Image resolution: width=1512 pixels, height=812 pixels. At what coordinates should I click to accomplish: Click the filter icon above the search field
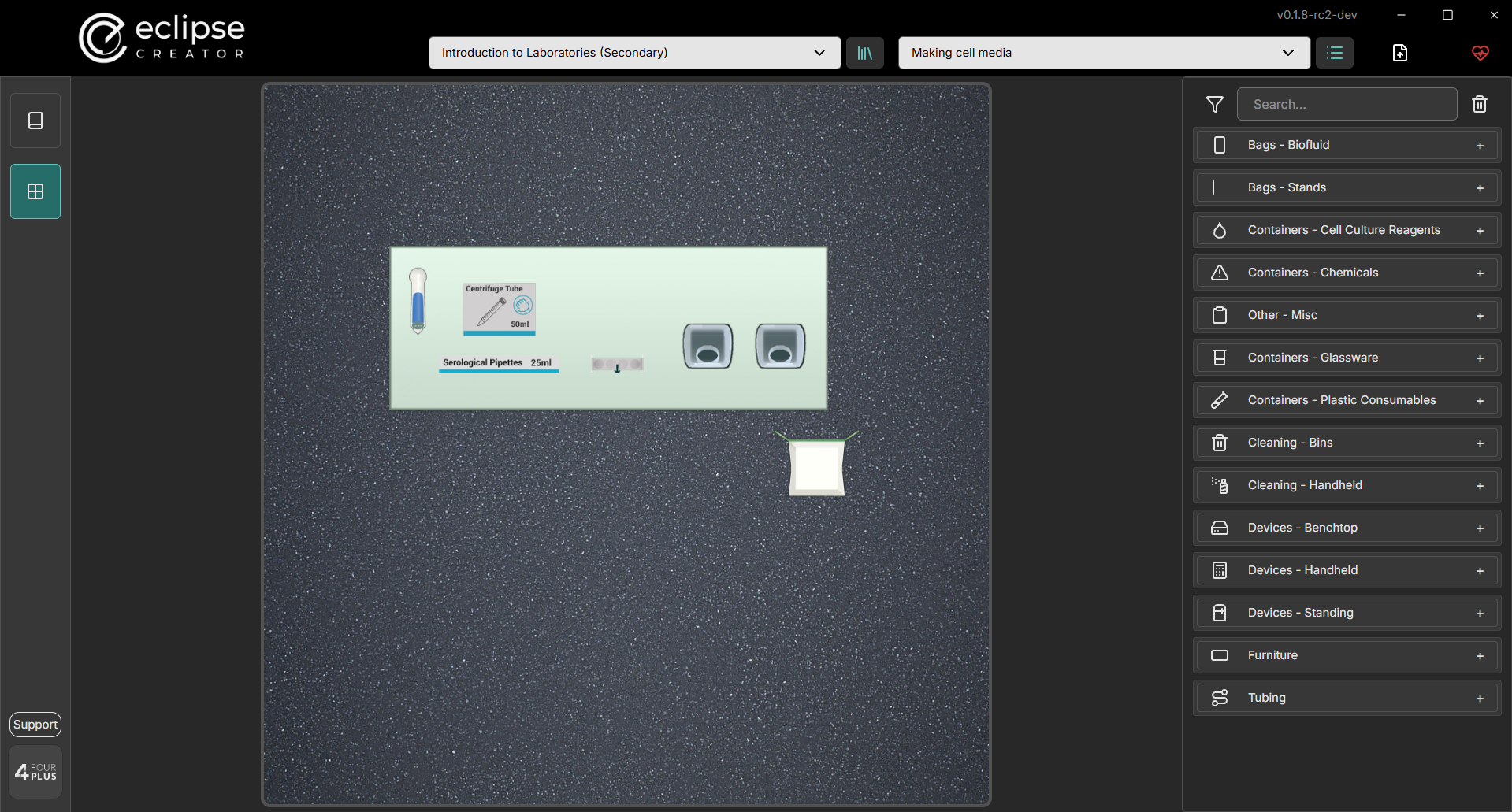tap(1214, 104)
